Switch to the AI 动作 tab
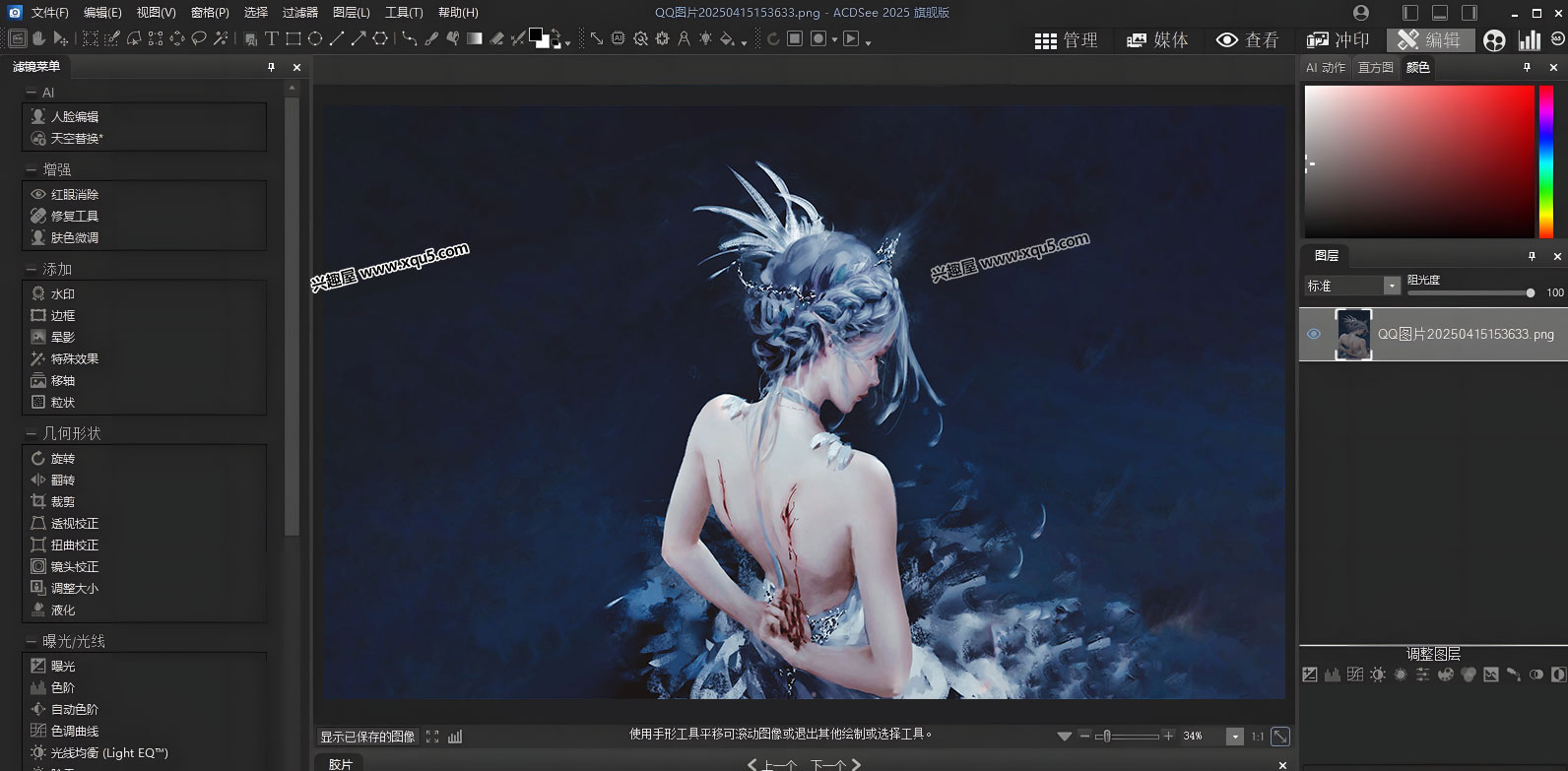Screen dimensions: 1568x771 click(x=1326, y=68)
